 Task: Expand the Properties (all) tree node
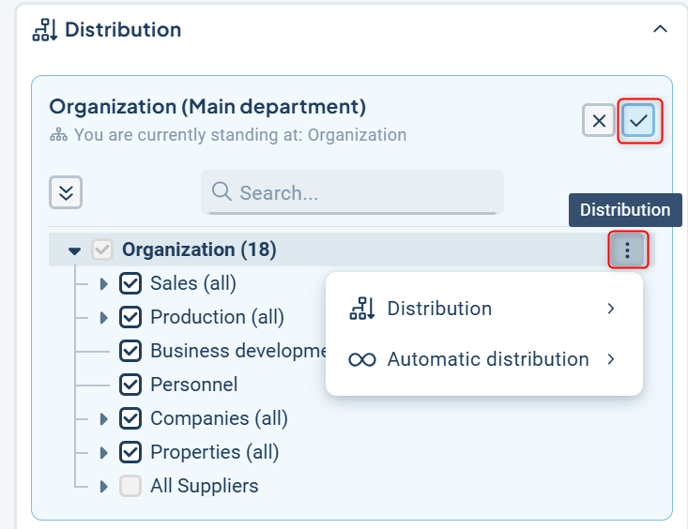103,453
